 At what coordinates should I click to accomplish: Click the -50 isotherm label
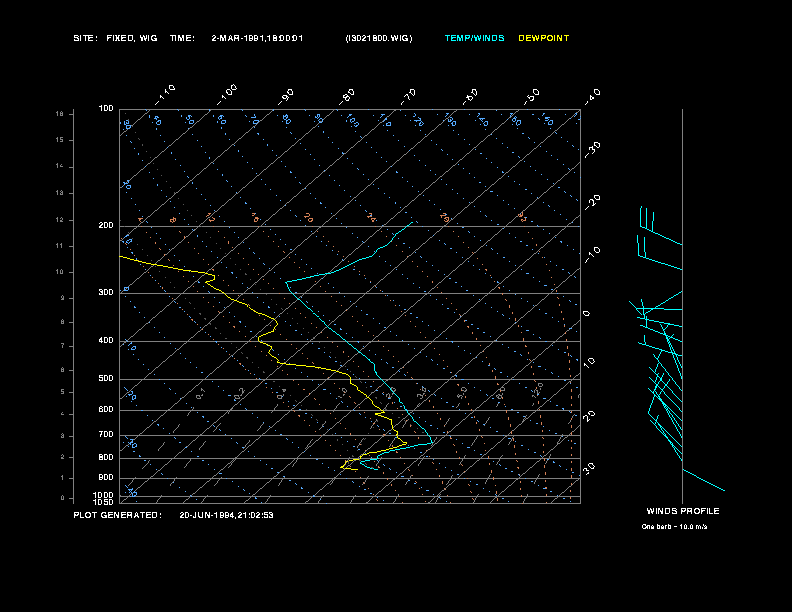(531, 97)
